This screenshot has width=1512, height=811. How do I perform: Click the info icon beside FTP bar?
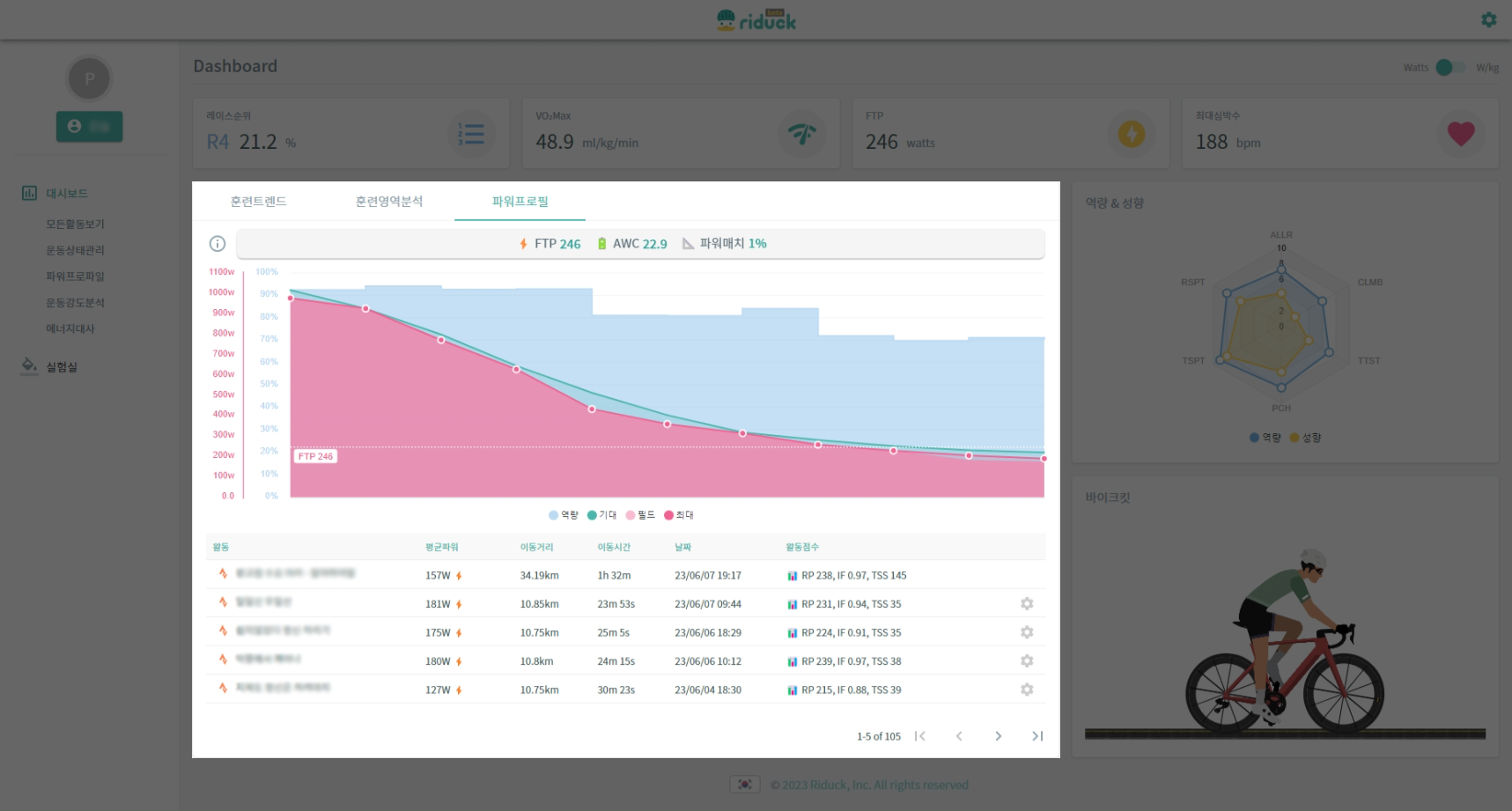(x=218, y=244)
